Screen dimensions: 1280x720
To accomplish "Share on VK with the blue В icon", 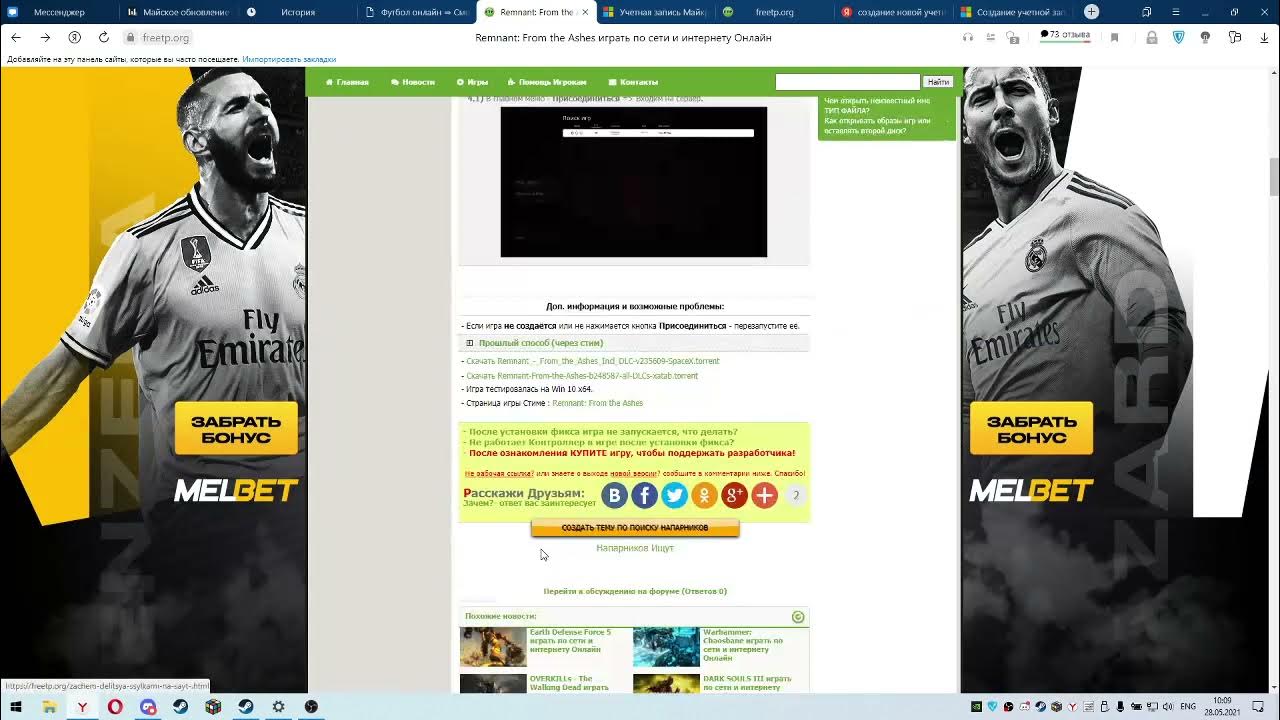I will pyautogui.click(x=614, y=495).
